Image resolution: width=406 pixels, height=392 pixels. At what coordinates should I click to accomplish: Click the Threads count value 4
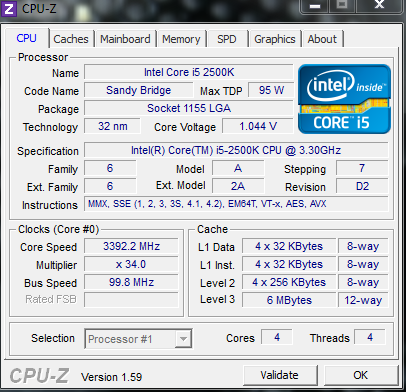coord(370,337)
